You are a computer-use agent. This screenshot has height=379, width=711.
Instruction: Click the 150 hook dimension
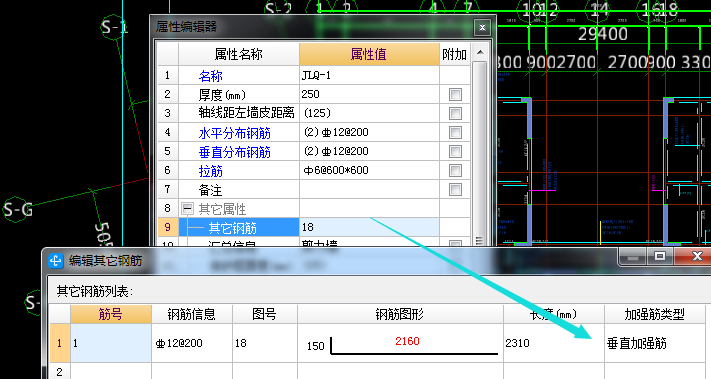coord(316,346)
